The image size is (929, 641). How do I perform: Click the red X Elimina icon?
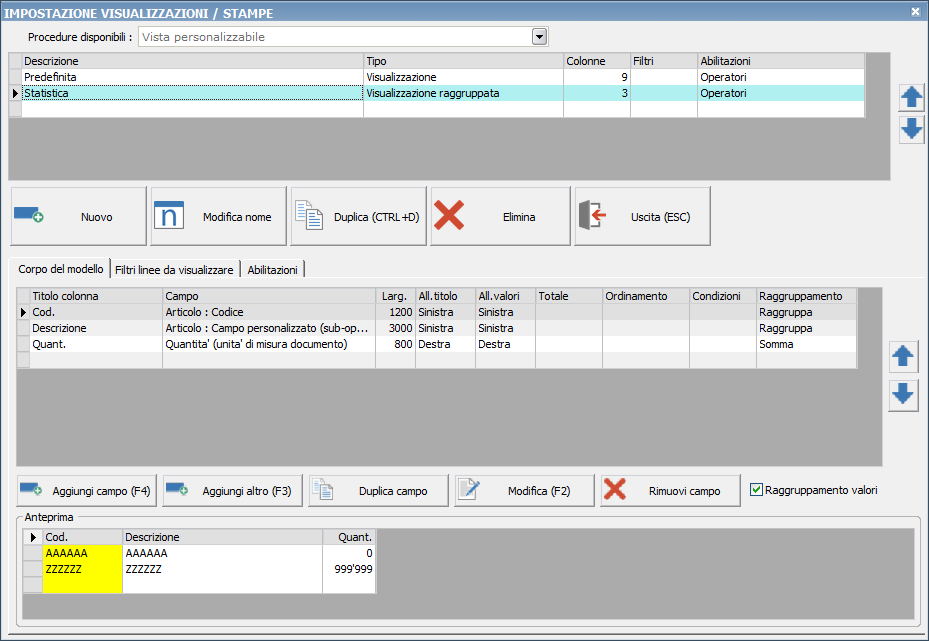pyautogui.click(x=449, y=215)
